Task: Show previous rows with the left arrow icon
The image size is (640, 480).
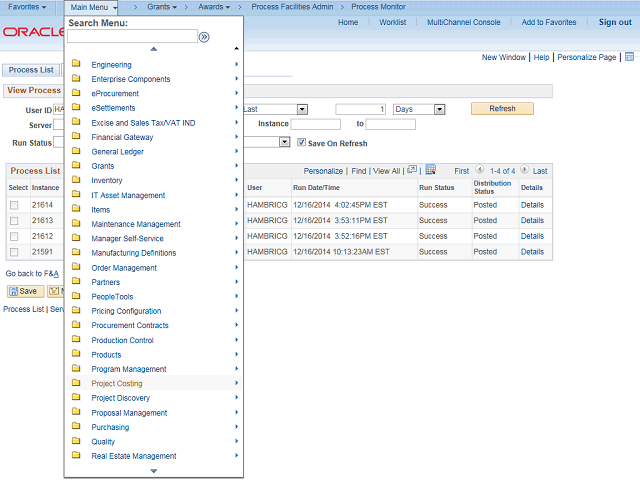Action: click(x=480, y=171)
